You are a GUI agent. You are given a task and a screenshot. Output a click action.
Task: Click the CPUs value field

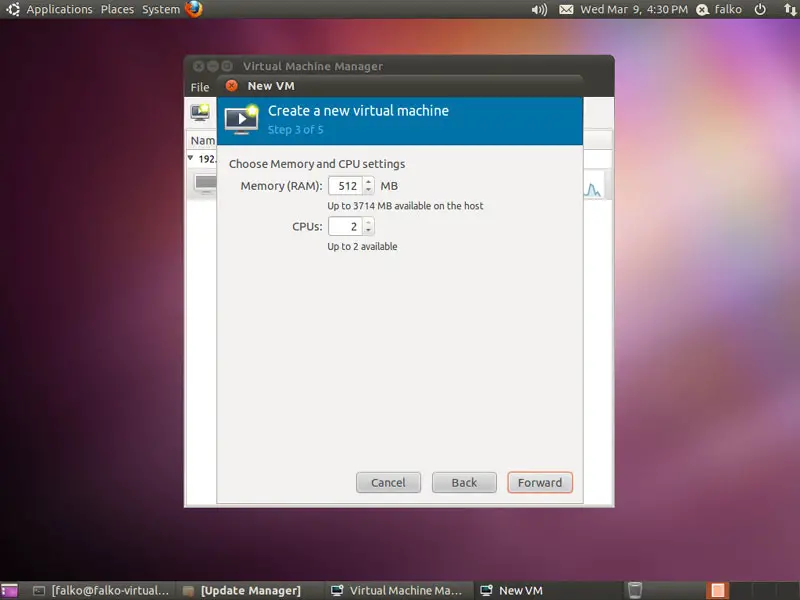click(345, 227)
